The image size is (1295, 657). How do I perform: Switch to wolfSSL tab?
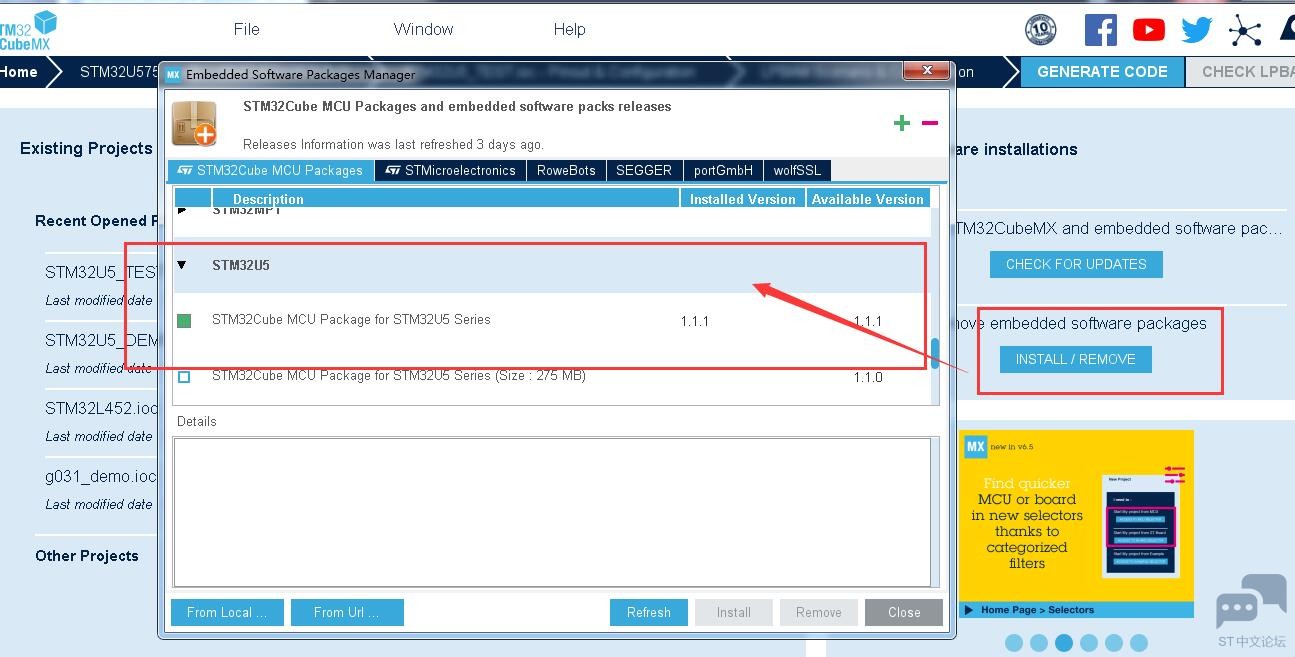coord(797,170)
